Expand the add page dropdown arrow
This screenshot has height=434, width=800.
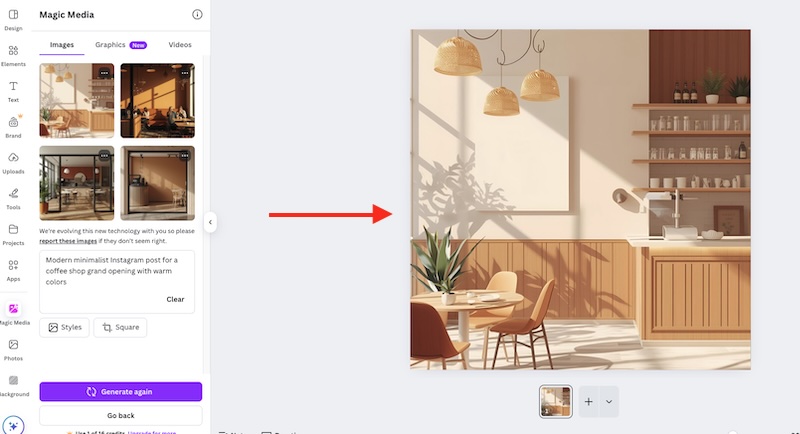[609, 402]
